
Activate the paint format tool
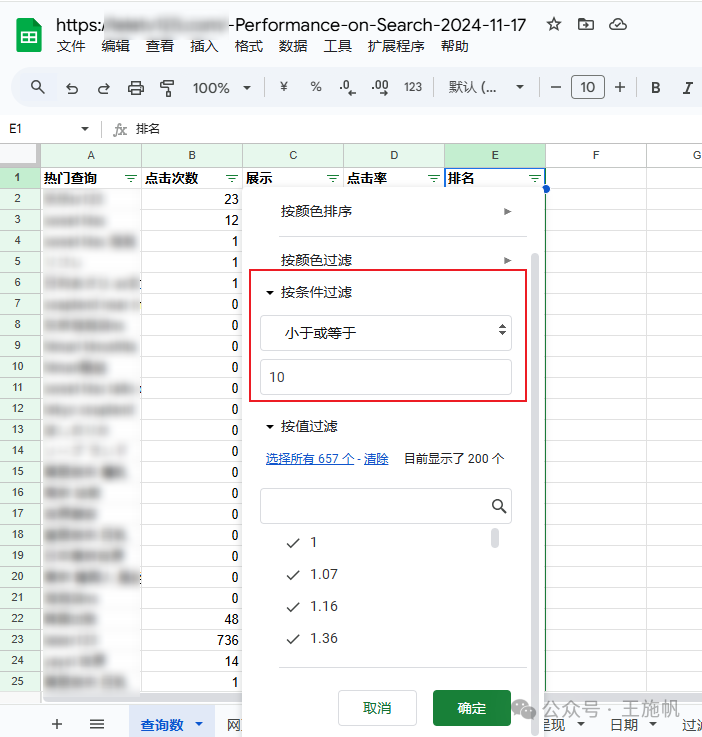[167, 88]
